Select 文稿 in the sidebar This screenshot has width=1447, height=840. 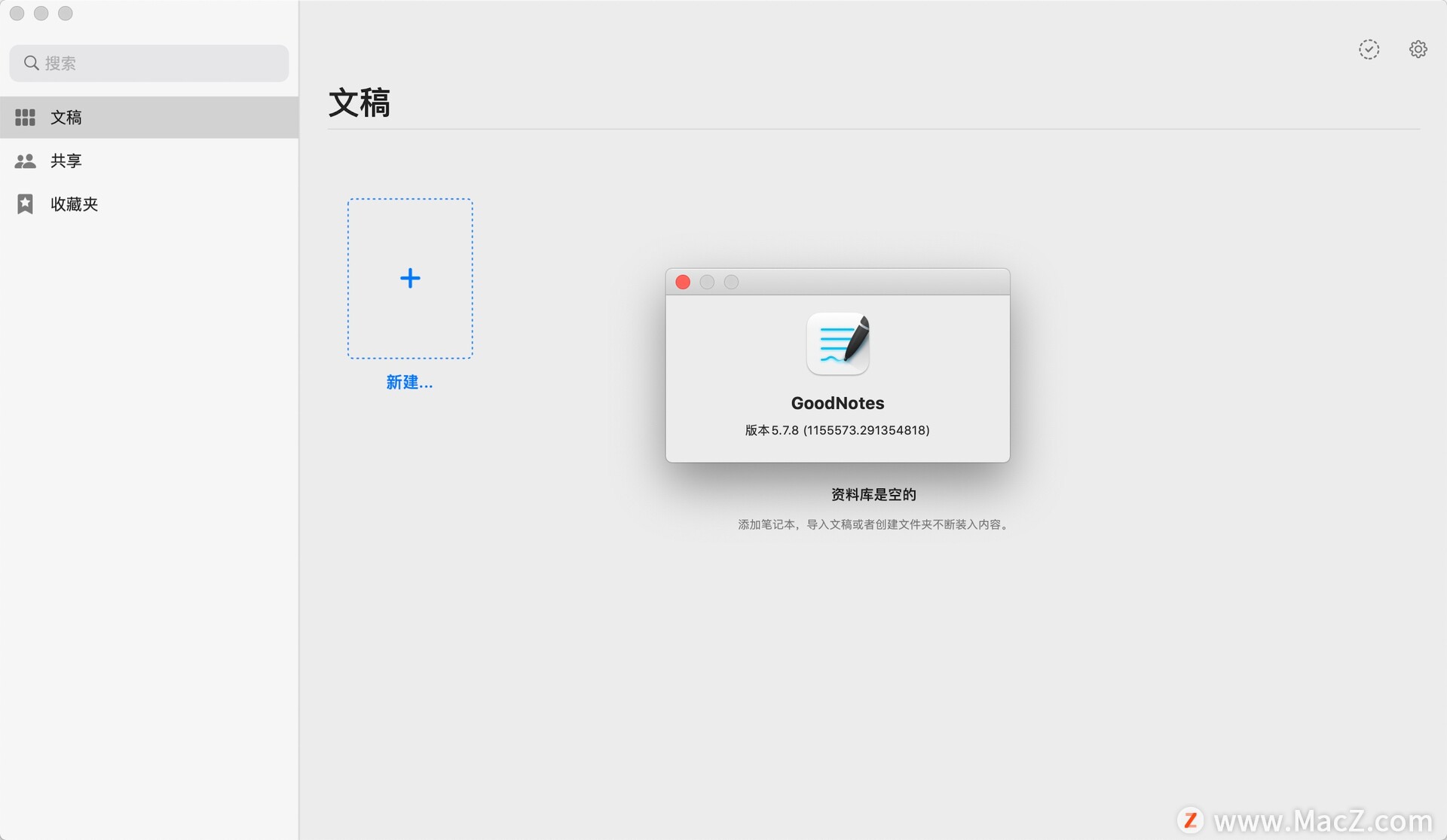pos(149,118)
